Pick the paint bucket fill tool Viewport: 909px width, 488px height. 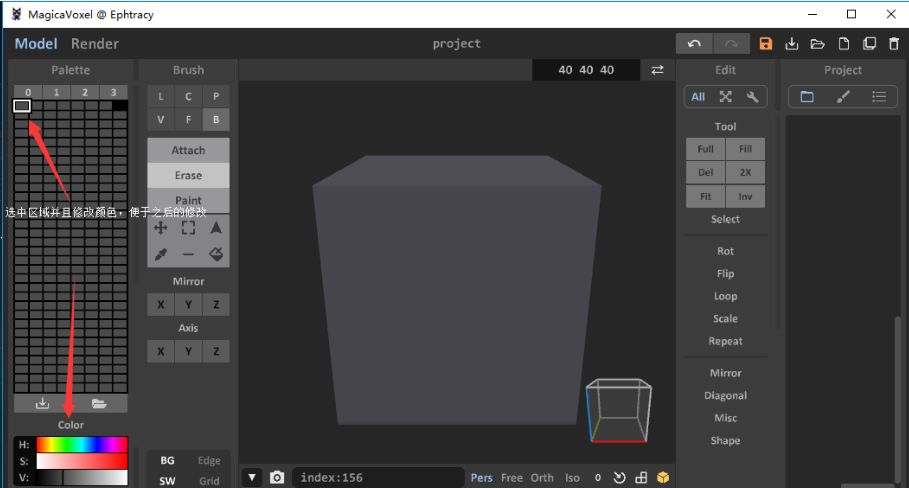216,255
